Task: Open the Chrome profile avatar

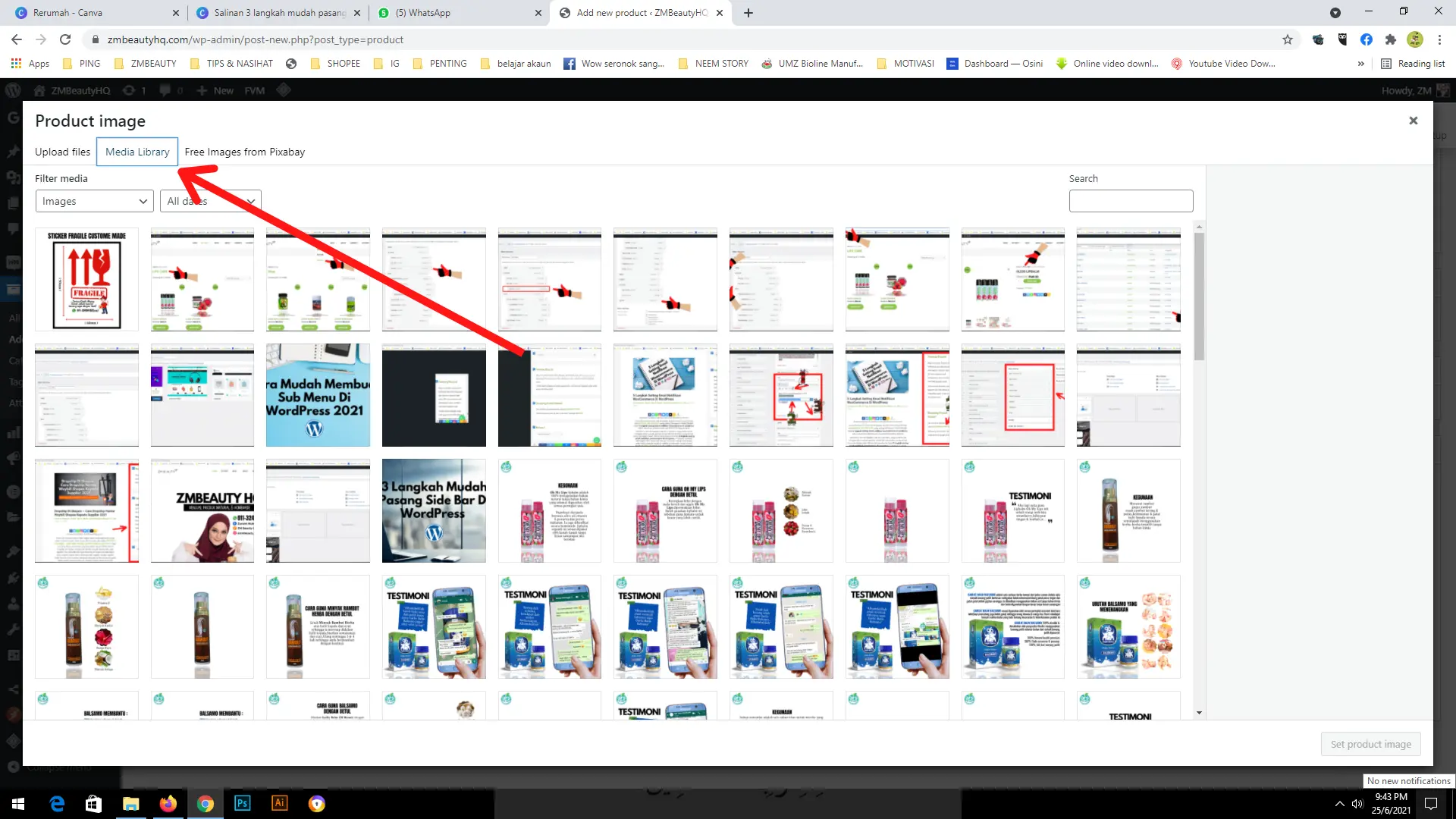Action: click(x=1415, y=39)
